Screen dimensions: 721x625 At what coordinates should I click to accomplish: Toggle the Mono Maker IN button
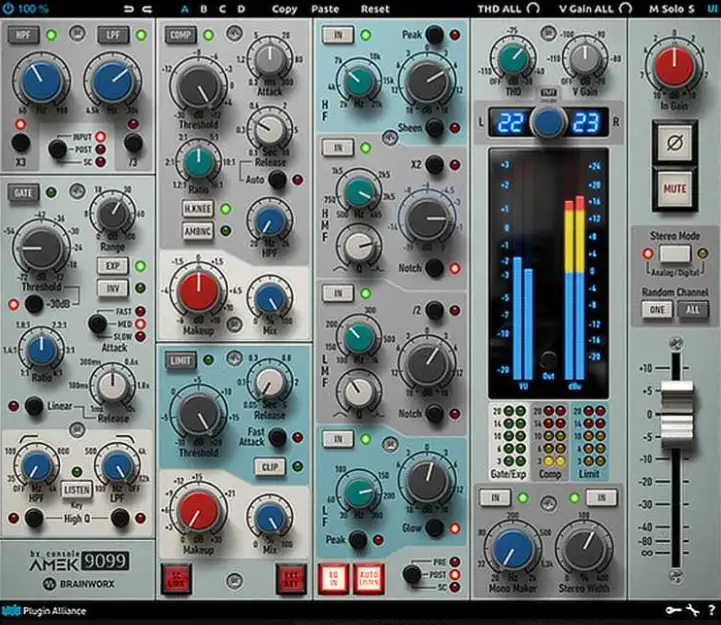click(x=495, y=497)
